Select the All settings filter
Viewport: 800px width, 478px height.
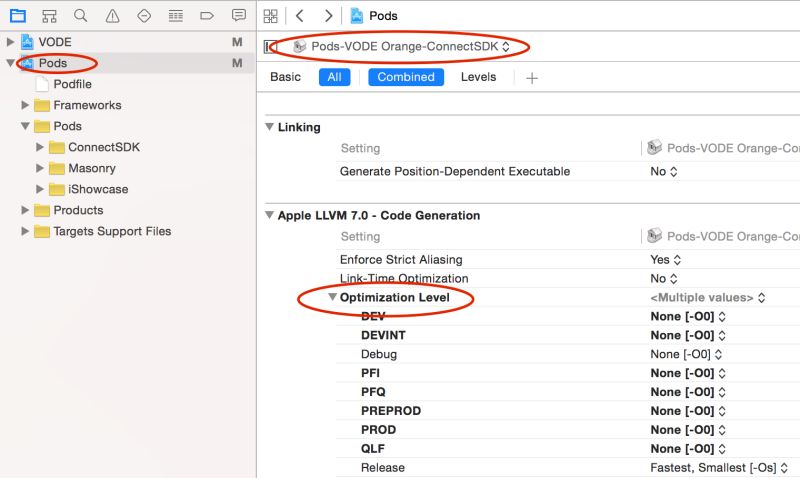pyautogui.click(x=335, y=77)
